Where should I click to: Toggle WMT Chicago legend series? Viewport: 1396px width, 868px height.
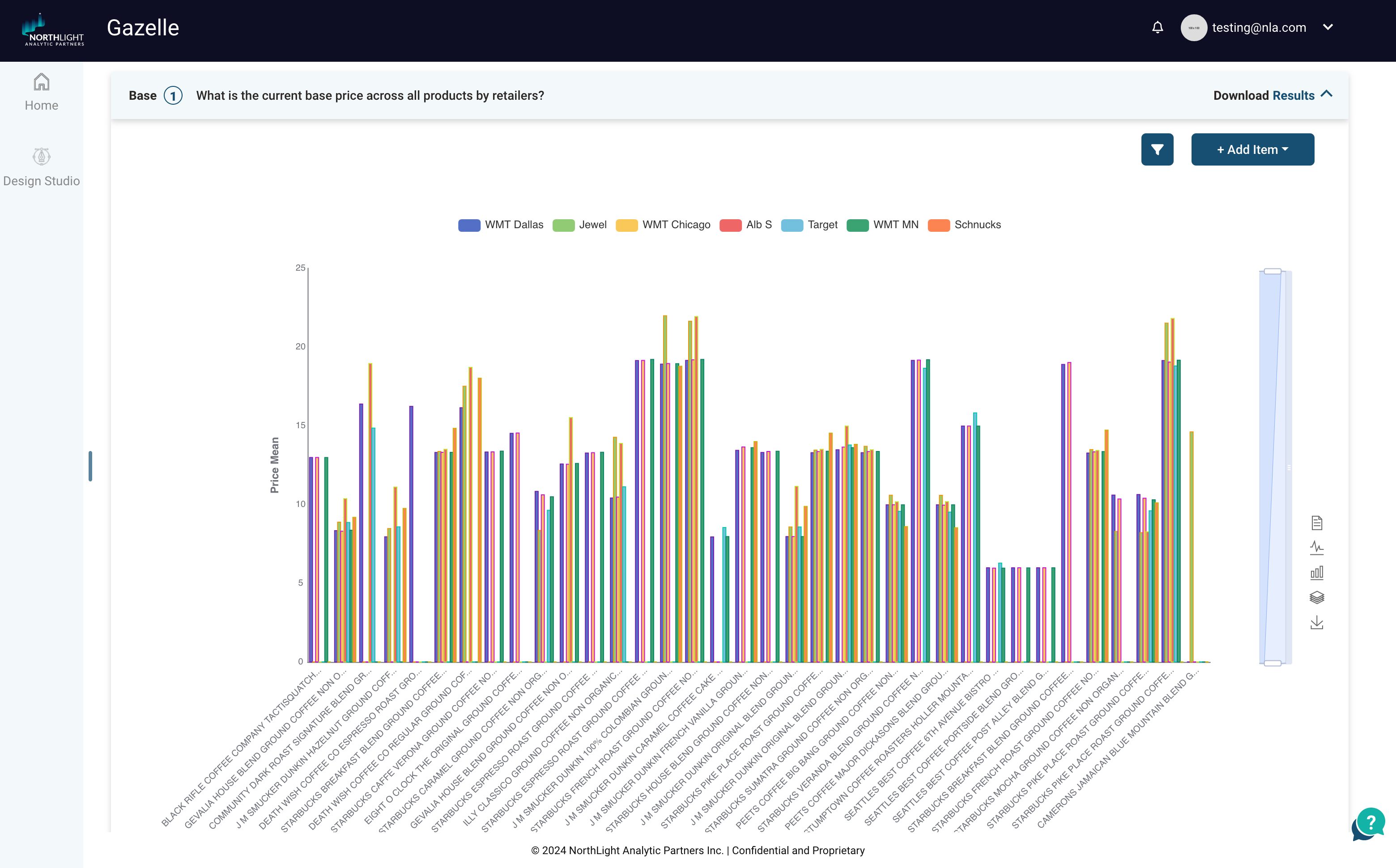click(x=663, y=225)
